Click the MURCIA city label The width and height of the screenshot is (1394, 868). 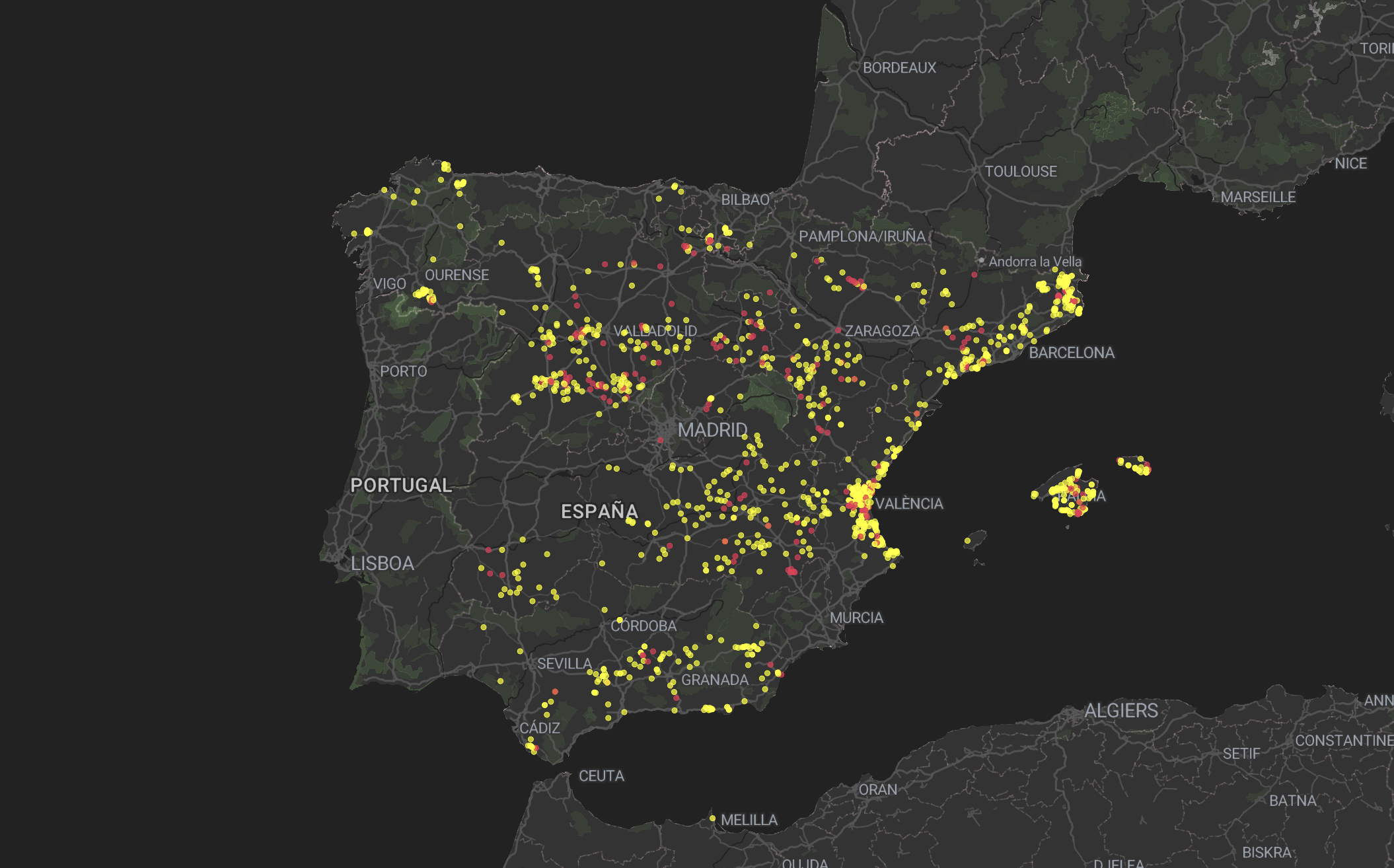856,618
